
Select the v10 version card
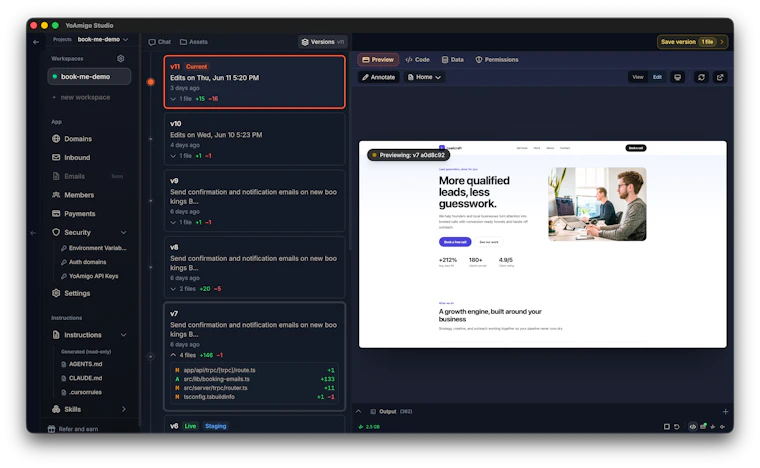point(254,139)
